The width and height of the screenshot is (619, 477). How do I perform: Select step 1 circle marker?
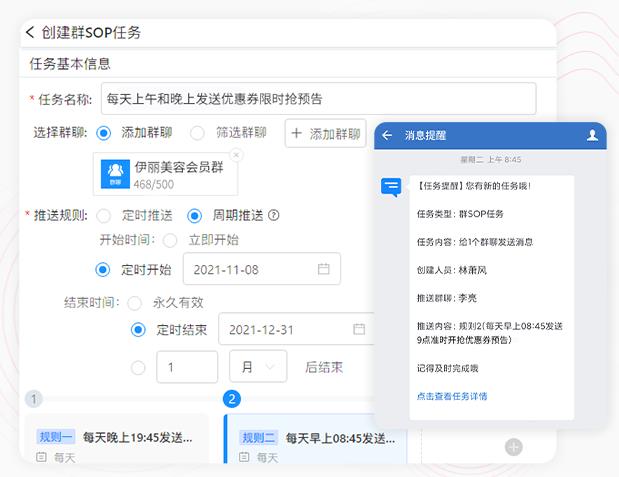coord(34,399)
